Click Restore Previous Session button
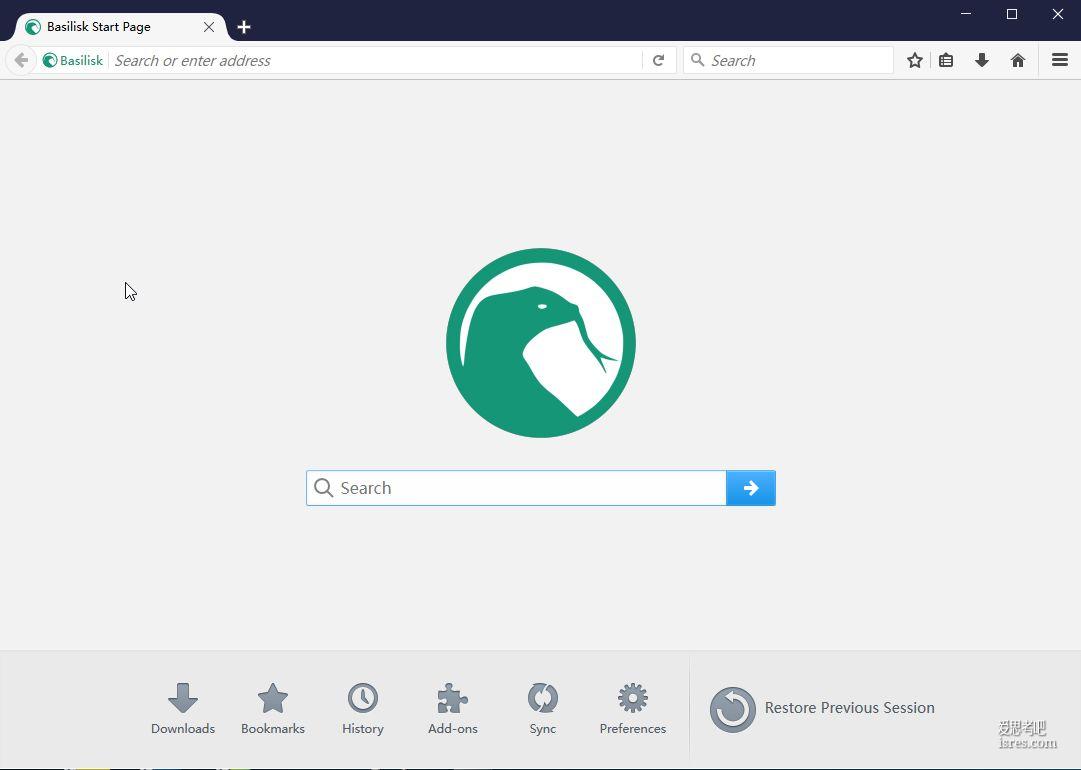 click(x=822, y=709)
